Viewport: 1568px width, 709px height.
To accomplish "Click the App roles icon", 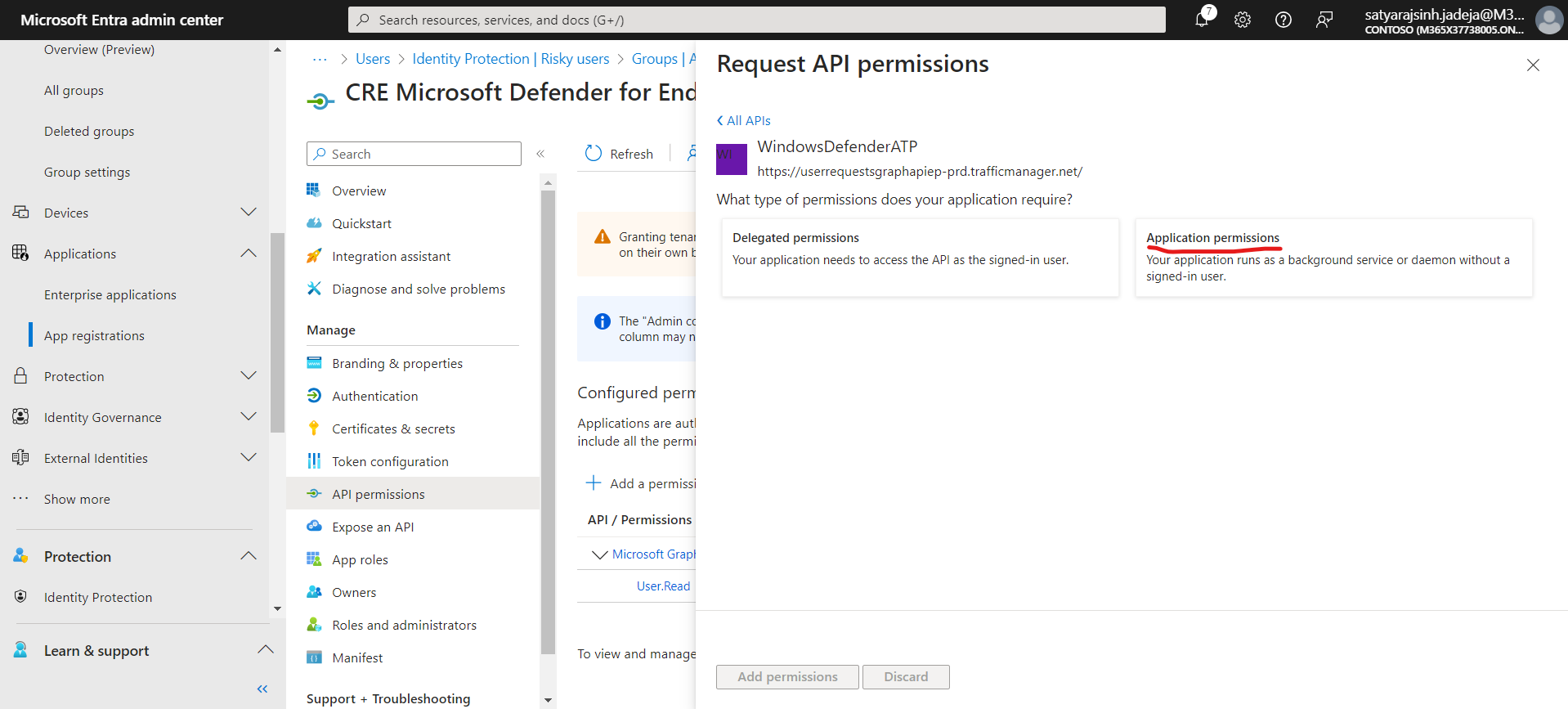I will coord(314,559).
